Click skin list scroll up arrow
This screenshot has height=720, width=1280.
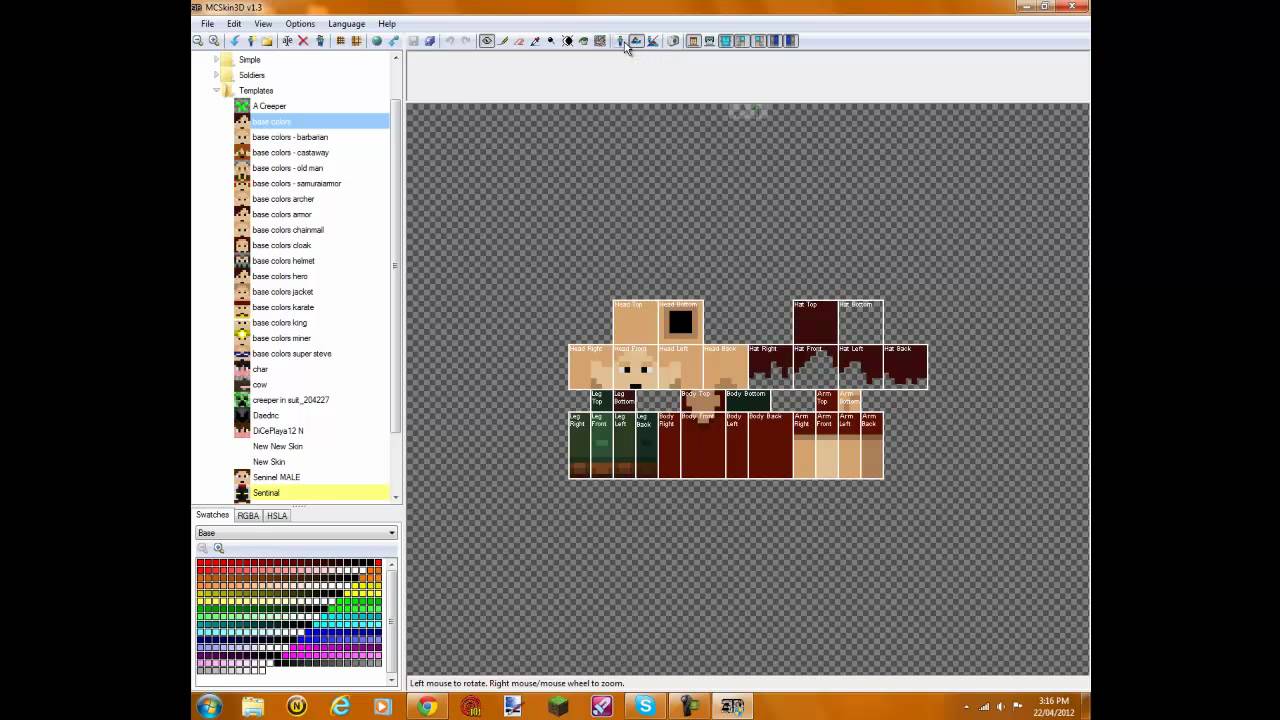(x=396, y=58)
